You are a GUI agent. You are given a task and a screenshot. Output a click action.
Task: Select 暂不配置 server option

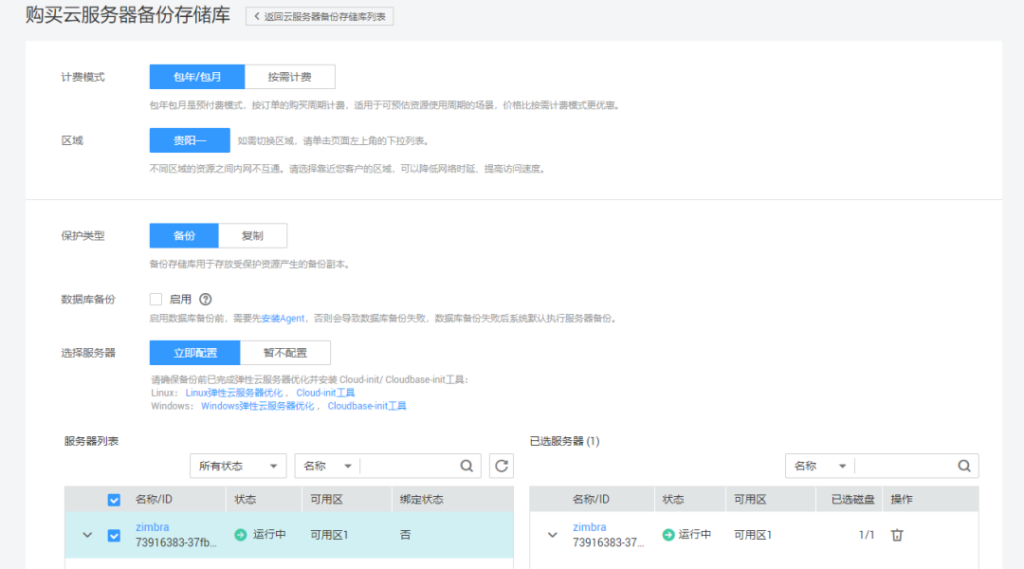pos(285,353)
